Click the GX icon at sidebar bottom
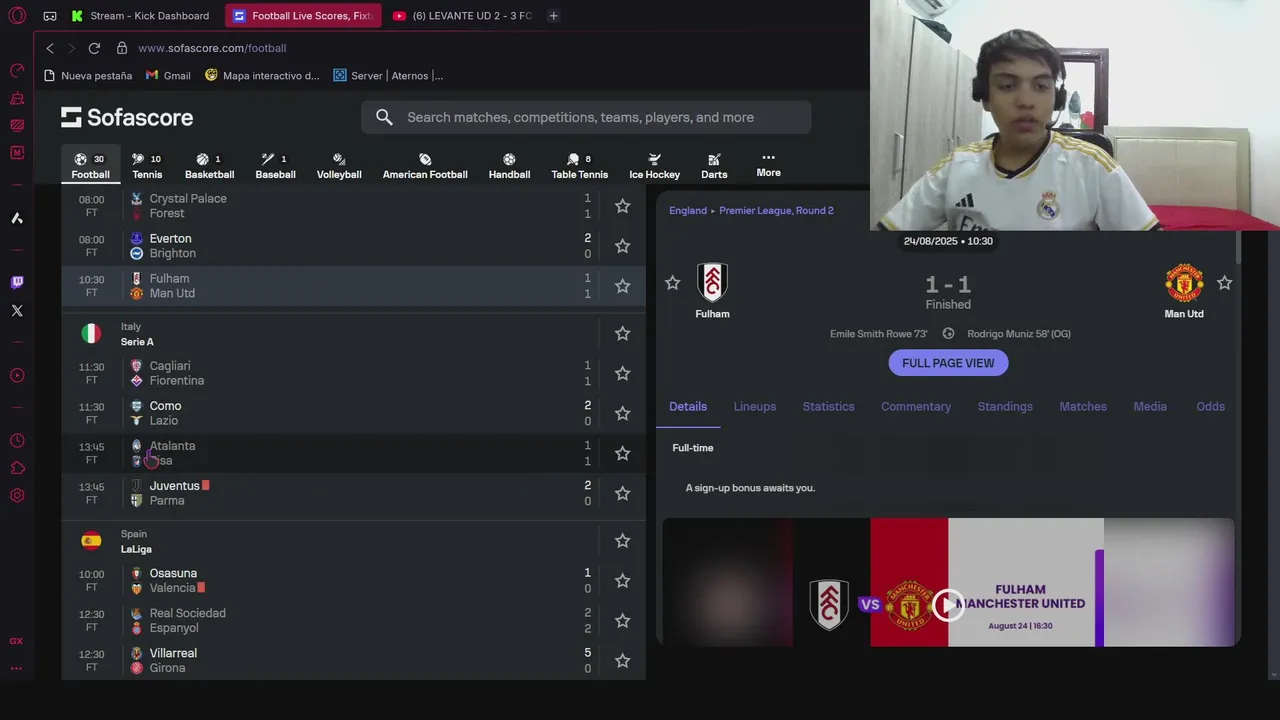 click(16, 641)
